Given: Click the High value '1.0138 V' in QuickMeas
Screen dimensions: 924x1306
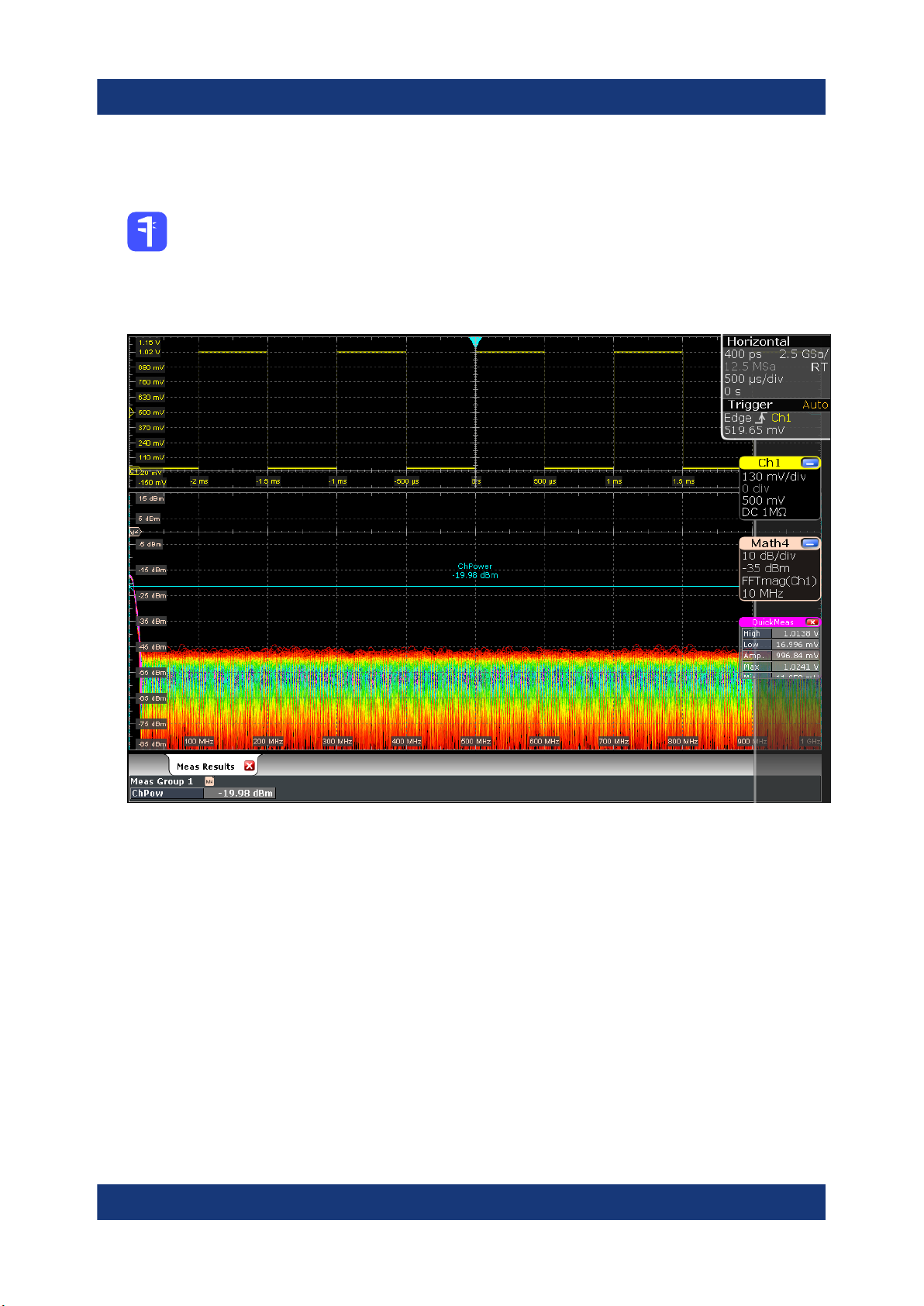Looking at the screenshot, I should [796, 633].
